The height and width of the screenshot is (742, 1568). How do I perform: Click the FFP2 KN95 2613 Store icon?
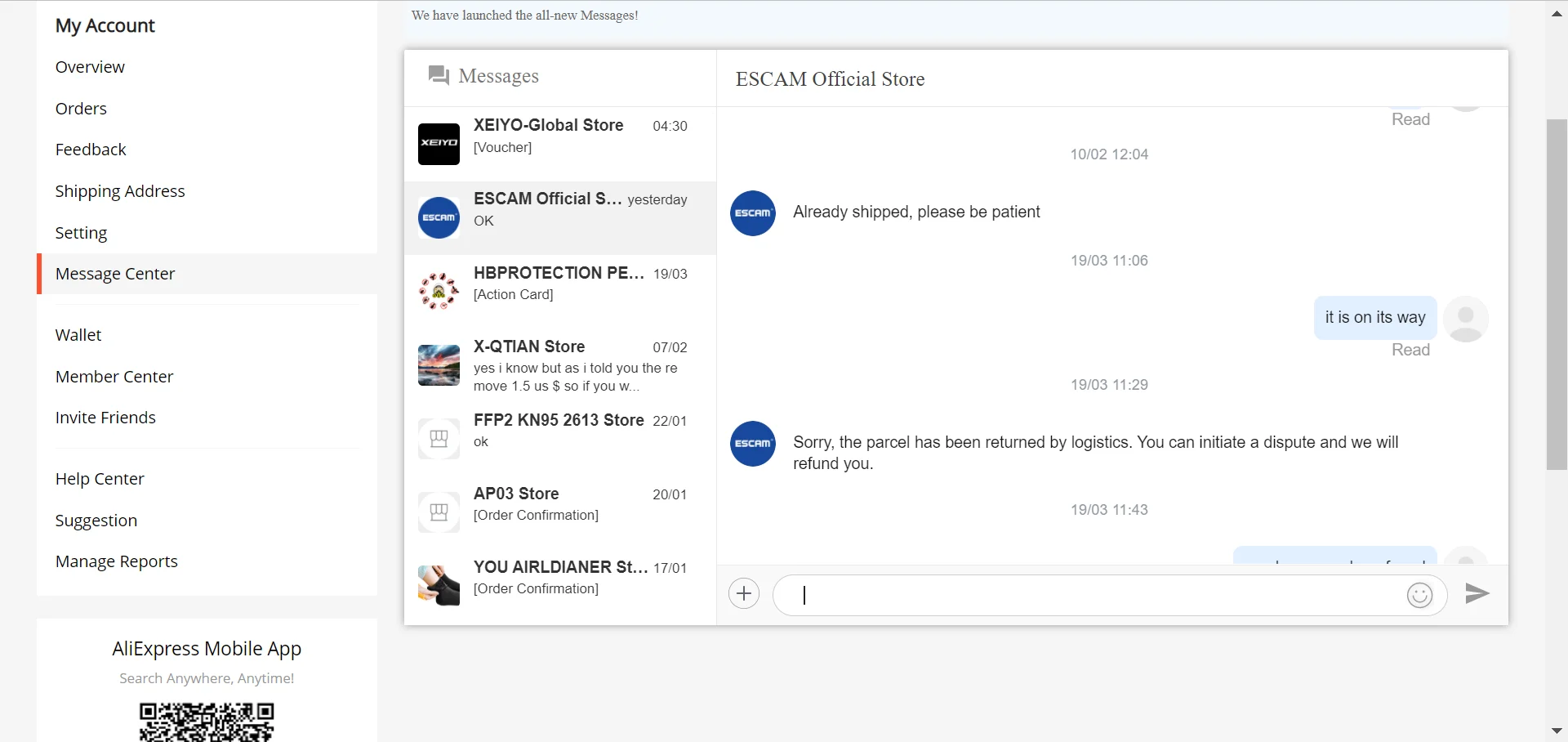tap(439, 438)
